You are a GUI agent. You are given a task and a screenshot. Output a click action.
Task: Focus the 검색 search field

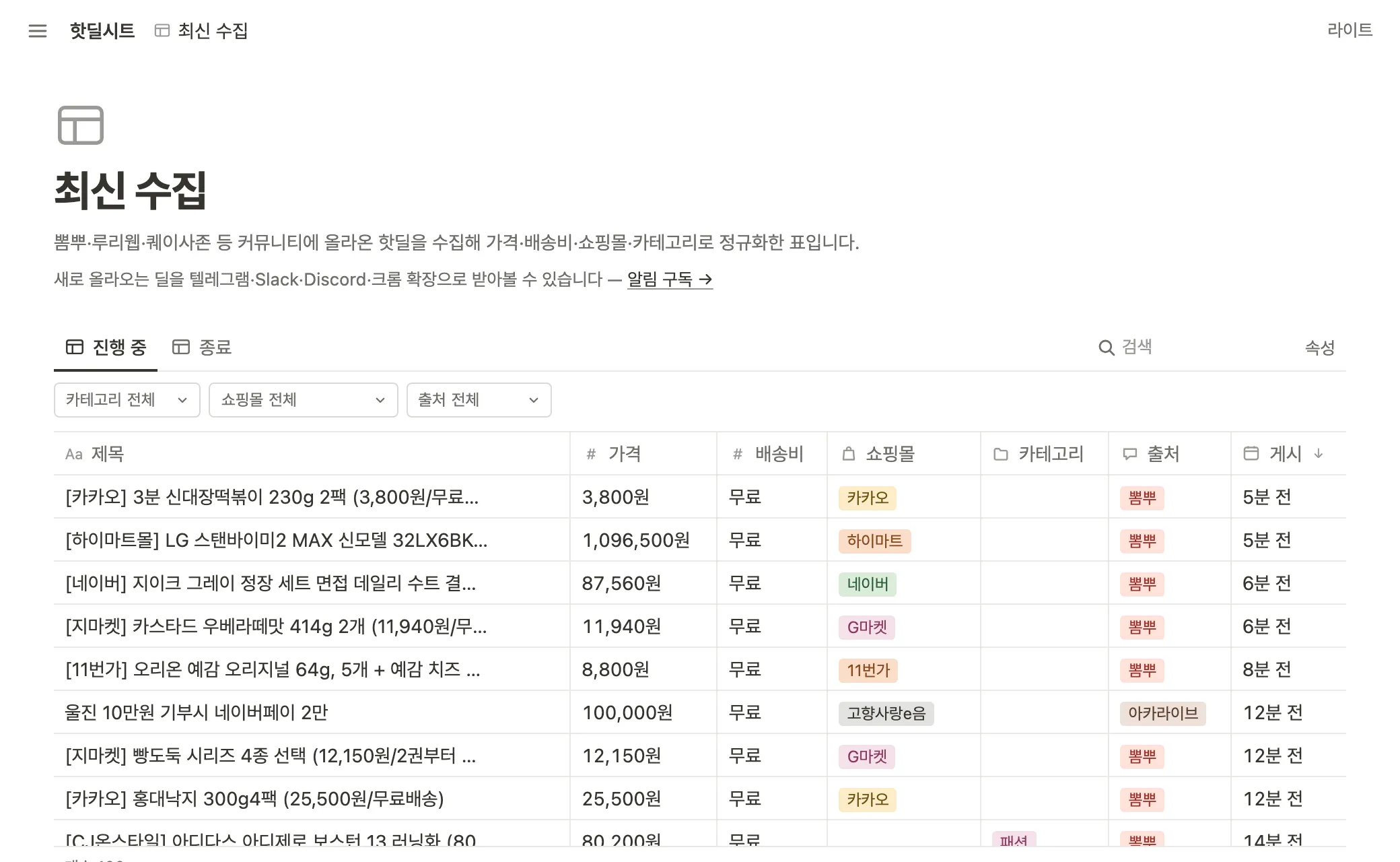pyautogui.click(x=1187, y=347)
